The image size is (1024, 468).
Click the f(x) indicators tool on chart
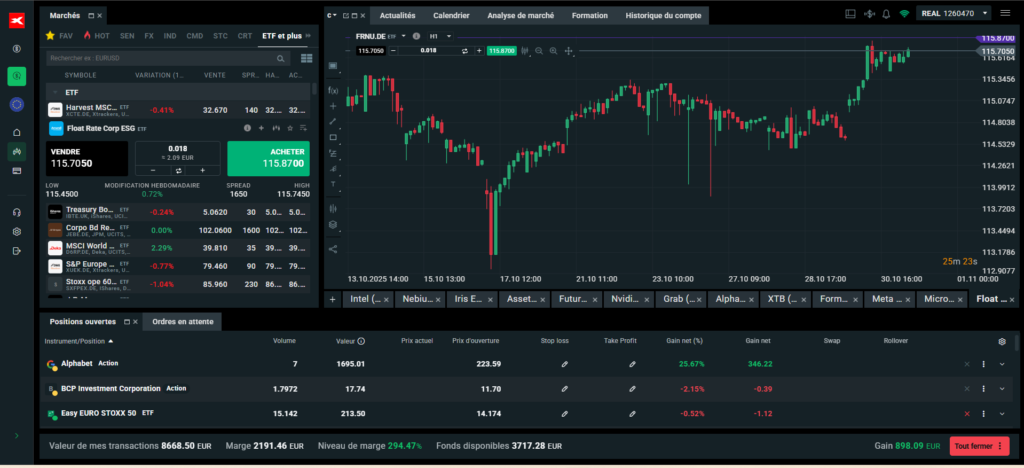(333, 90)
